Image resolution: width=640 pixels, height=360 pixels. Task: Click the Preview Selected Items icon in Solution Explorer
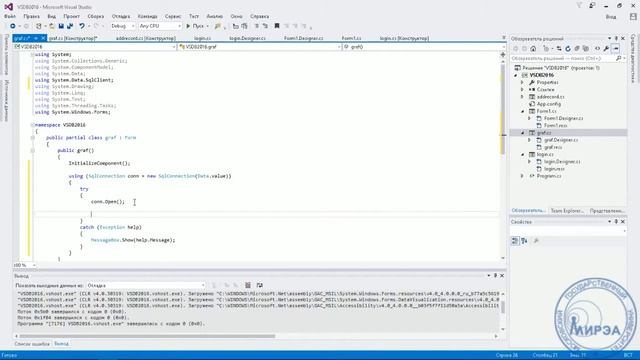[x=616, y=49]
